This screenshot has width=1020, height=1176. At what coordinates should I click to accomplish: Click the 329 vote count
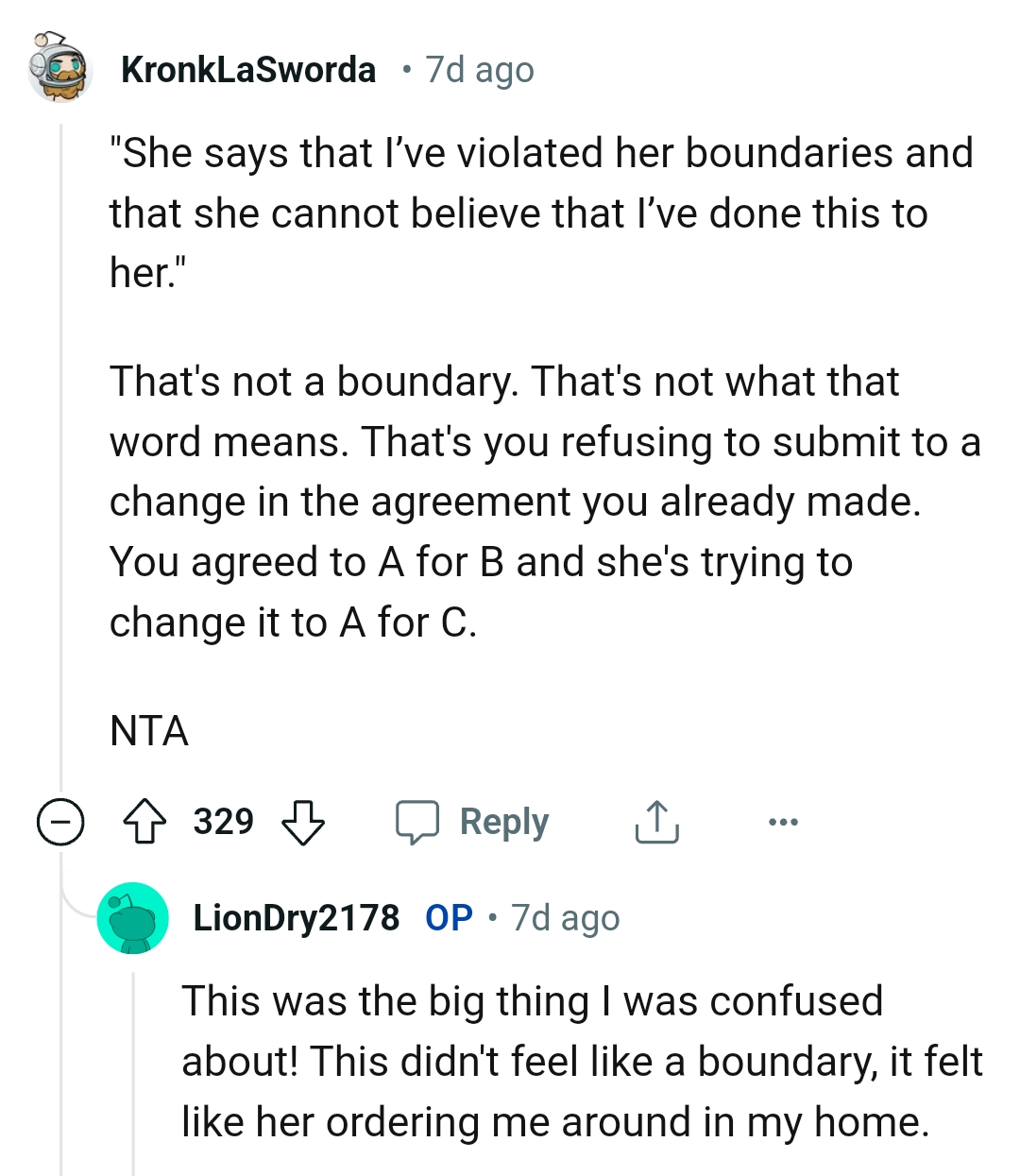click(222, 821)
